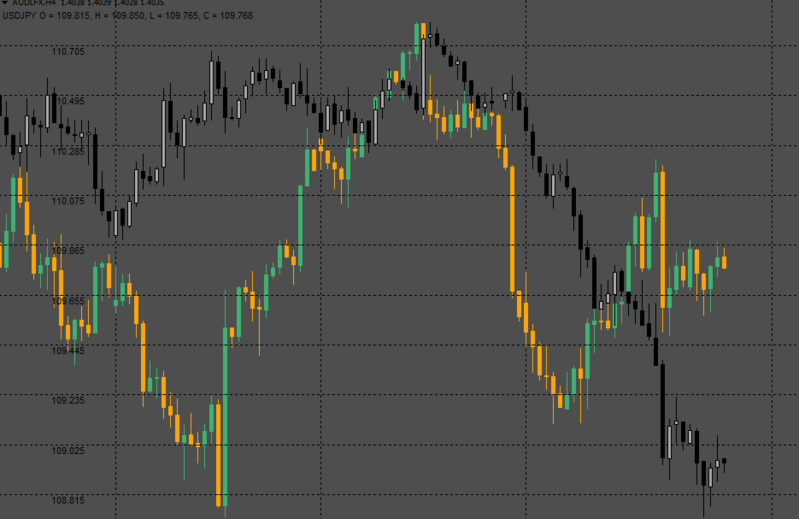The height and width of the screenshot is (519, 799).
Task: Click the 109.865 price level label
Action: [68, 251]
